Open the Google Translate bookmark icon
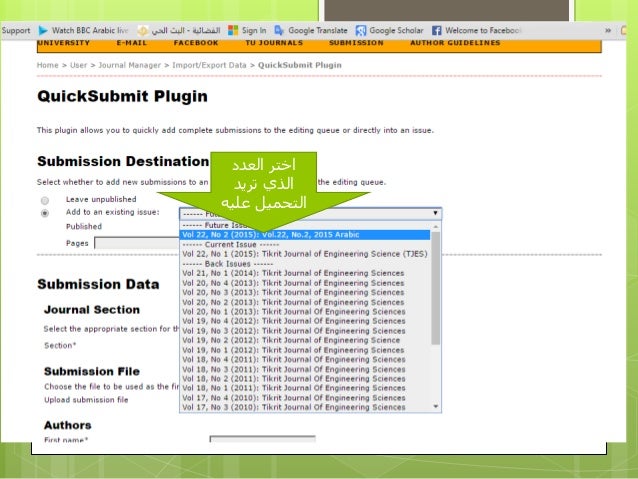Screen dimensions: 638x479 click(x=279, y=31)
